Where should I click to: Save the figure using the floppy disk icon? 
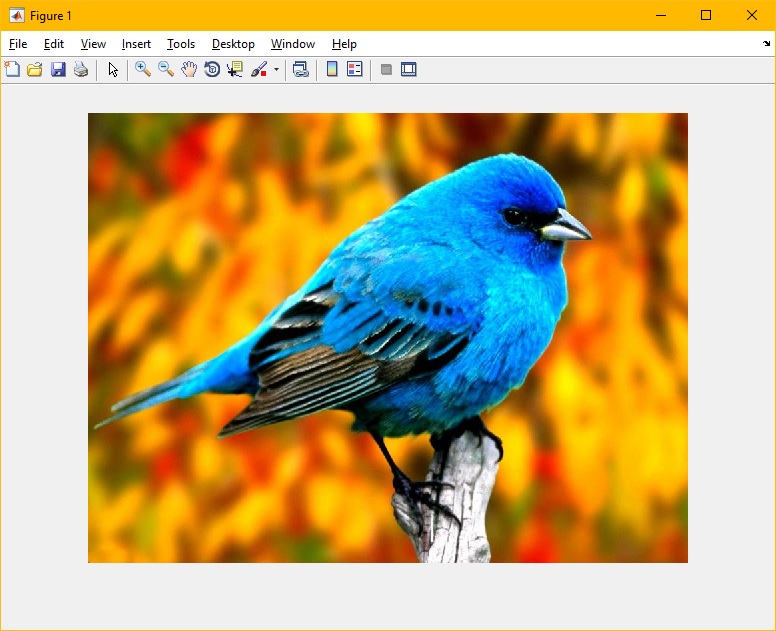click(58, 69)
